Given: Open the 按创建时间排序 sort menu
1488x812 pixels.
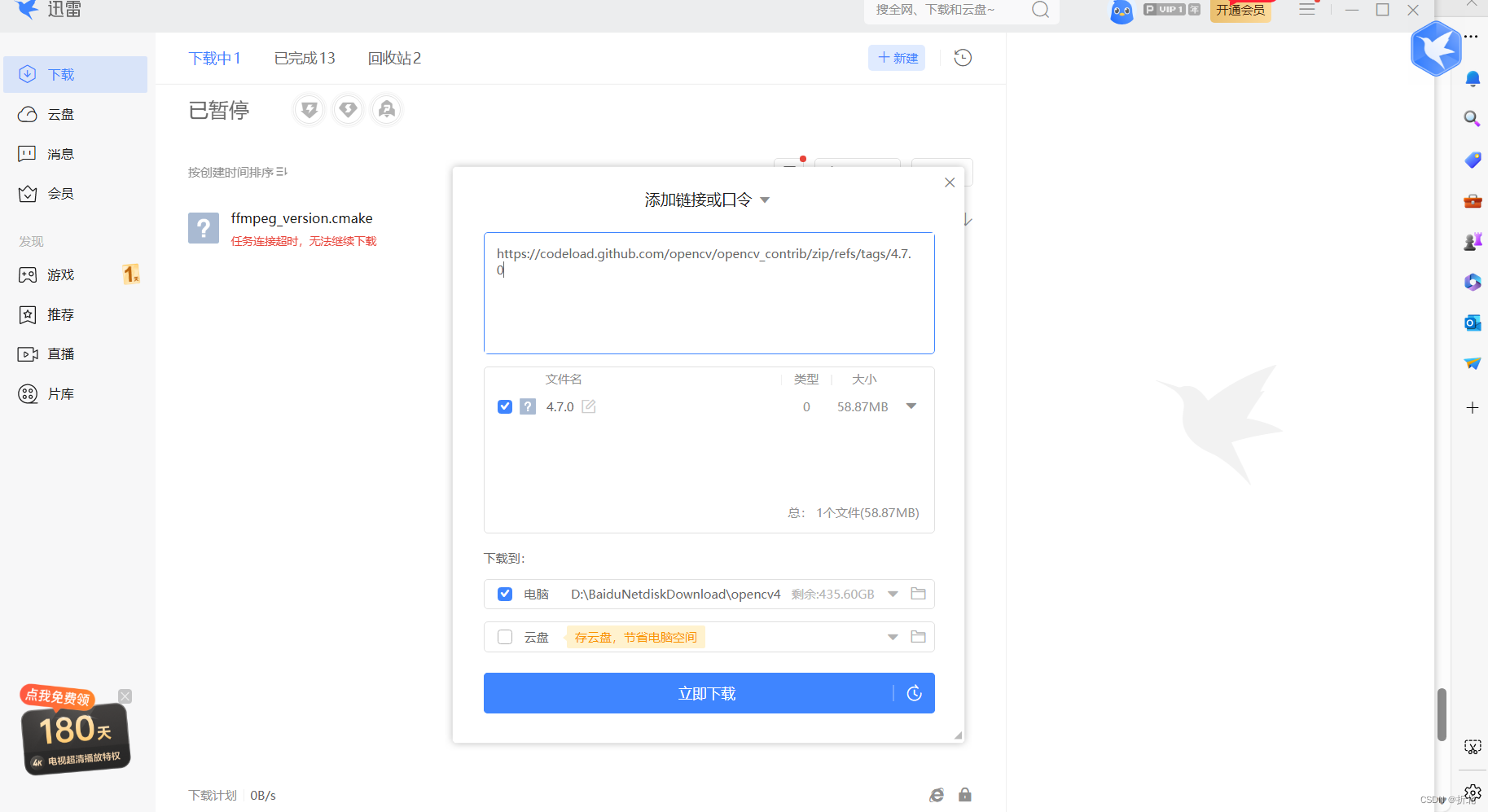Looking at the screenshot, I should 238,172.
